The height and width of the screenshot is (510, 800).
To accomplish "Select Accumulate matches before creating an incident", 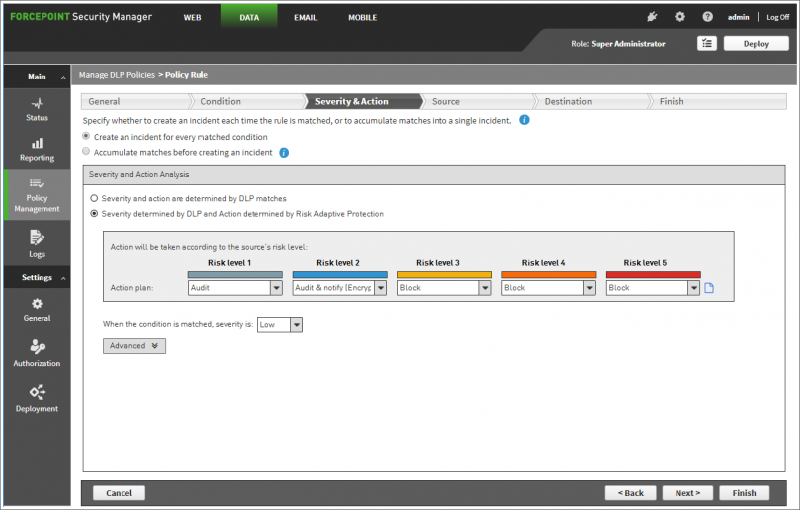I will pos(86,151).
